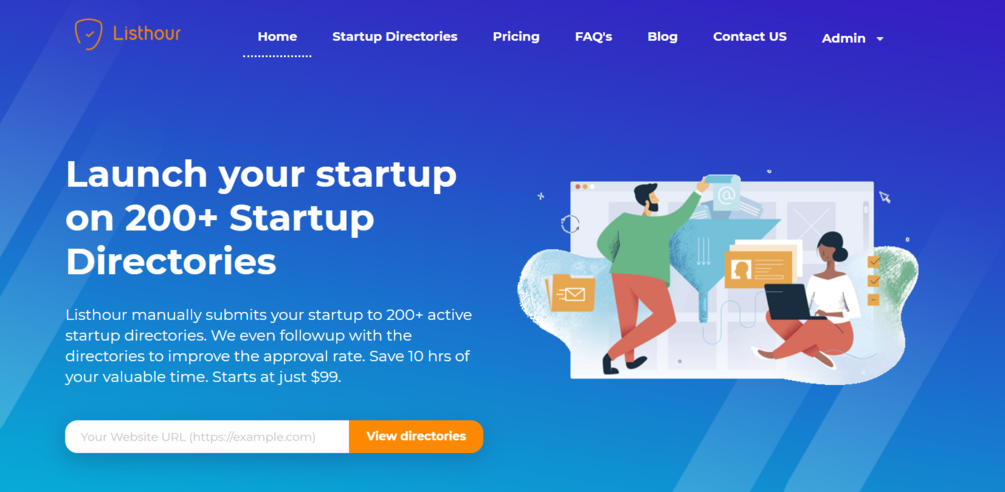Viewport: 1005px width, 492px height.
Task: Click the Listhour shield logo icon
Action: click(x=88, y=34)
